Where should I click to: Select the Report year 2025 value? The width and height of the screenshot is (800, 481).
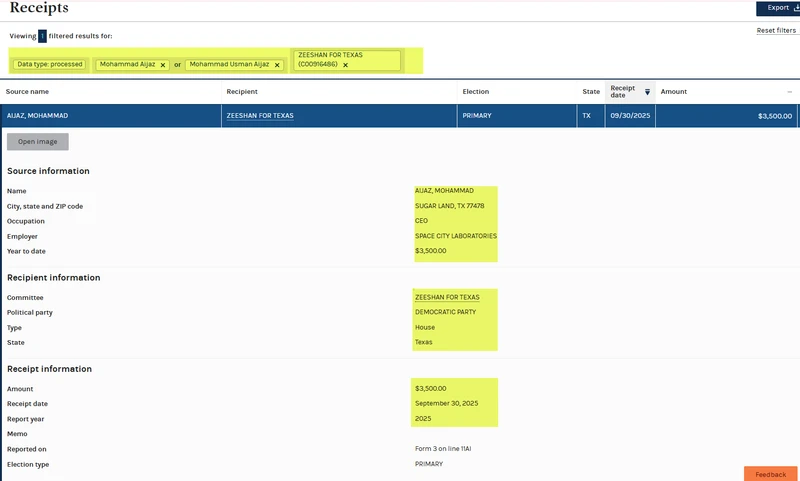pyautogui.click(x=423, y=419)
